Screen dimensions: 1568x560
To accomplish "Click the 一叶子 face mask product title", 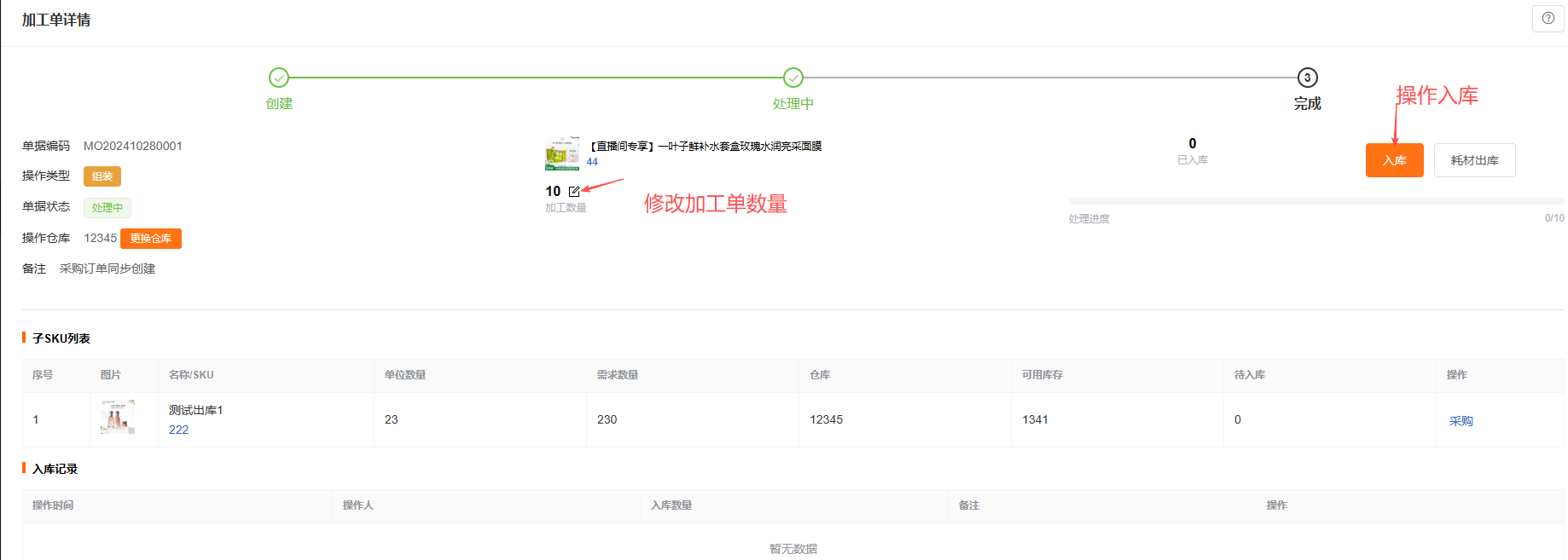I will pos(705,146).
